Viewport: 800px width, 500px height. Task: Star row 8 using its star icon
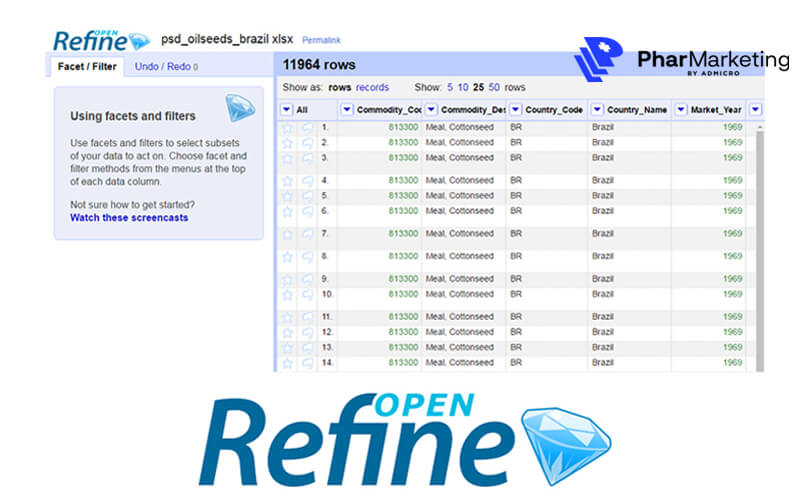click(287, 257)
